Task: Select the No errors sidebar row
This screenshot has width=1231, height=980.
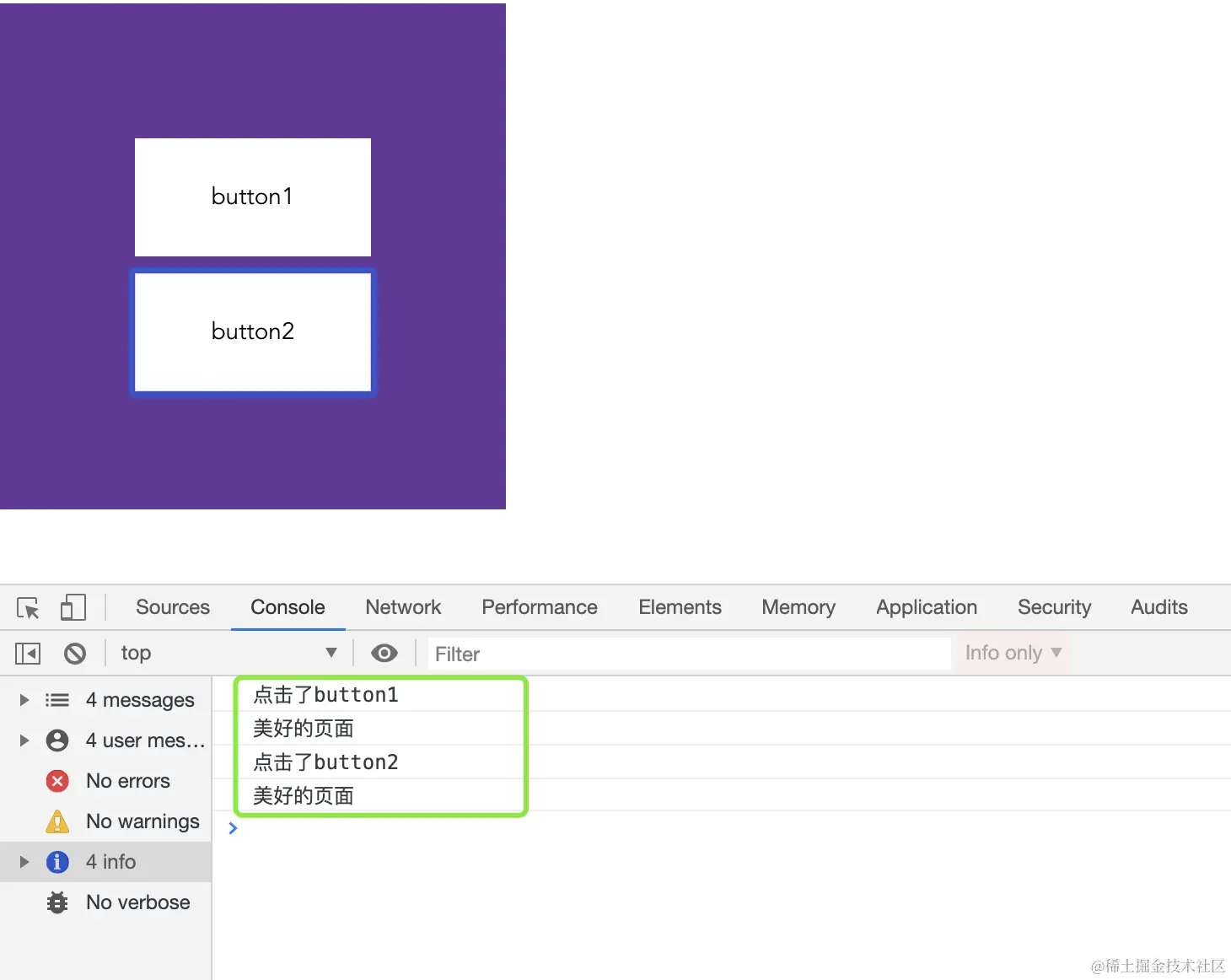Action: 105,781
